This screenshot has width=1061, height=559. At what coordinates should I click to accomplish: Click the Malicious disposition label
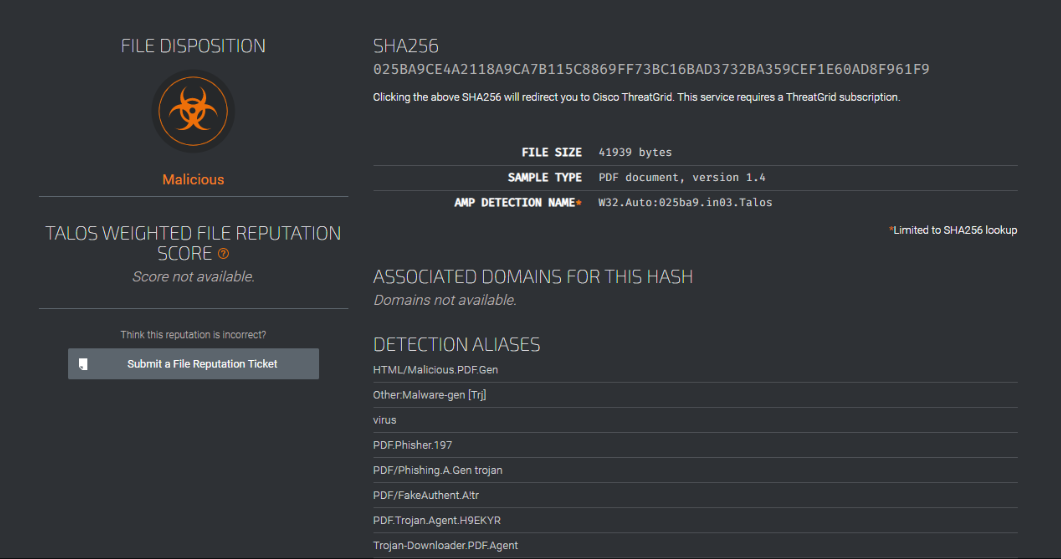coord(193,179)
